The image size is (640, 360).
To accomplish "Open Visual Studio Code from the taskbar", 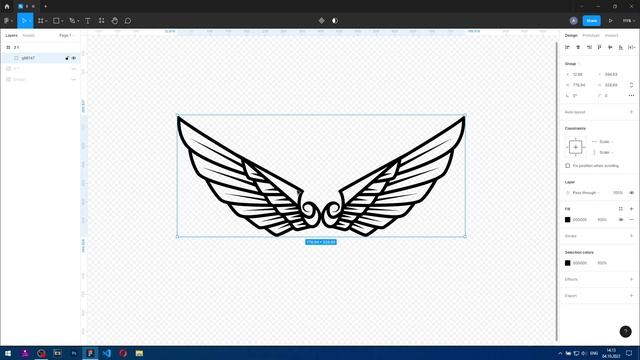I will 107,353.
